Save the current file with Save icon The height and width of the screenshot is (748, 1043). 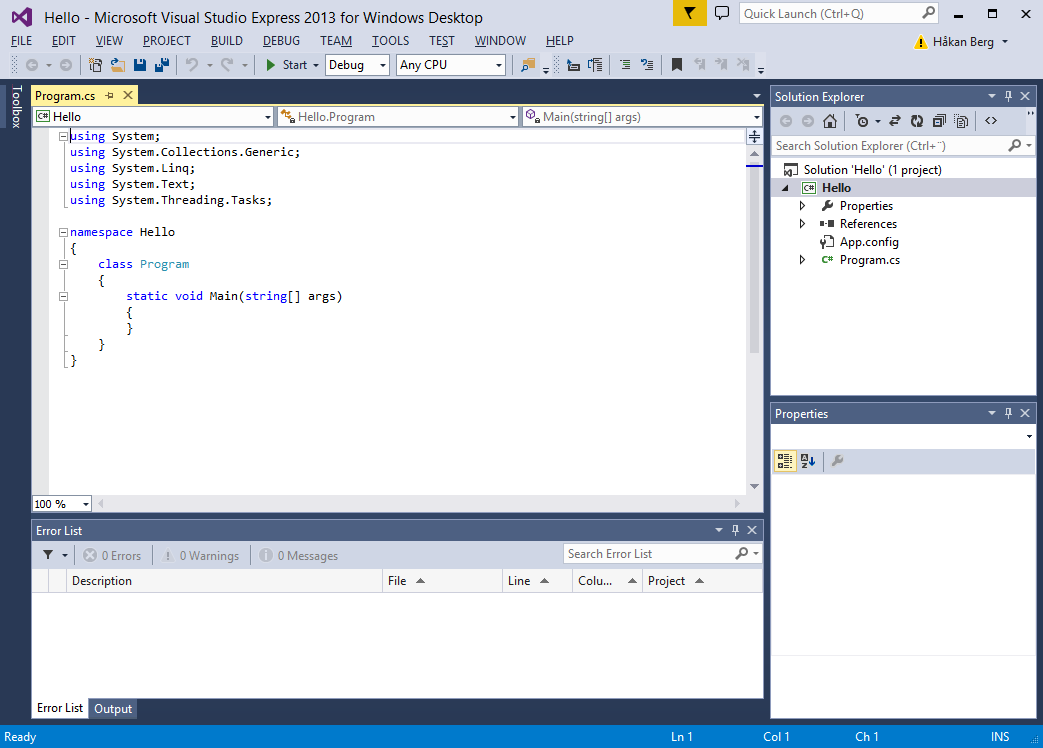tap(140, 64)
